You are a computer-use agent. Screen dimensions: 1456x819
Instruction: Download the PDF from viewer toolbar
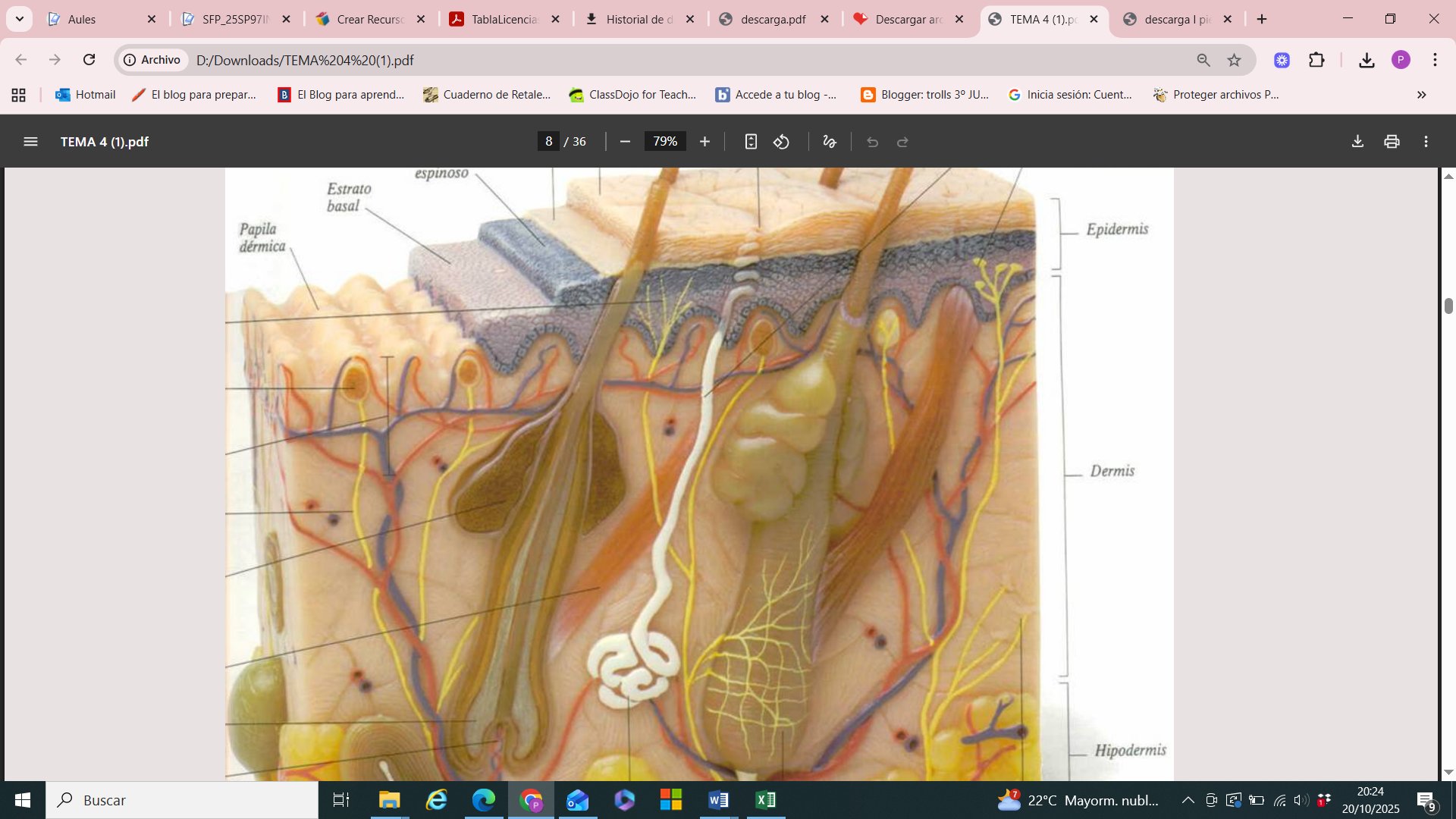(x=1357, y=142)
